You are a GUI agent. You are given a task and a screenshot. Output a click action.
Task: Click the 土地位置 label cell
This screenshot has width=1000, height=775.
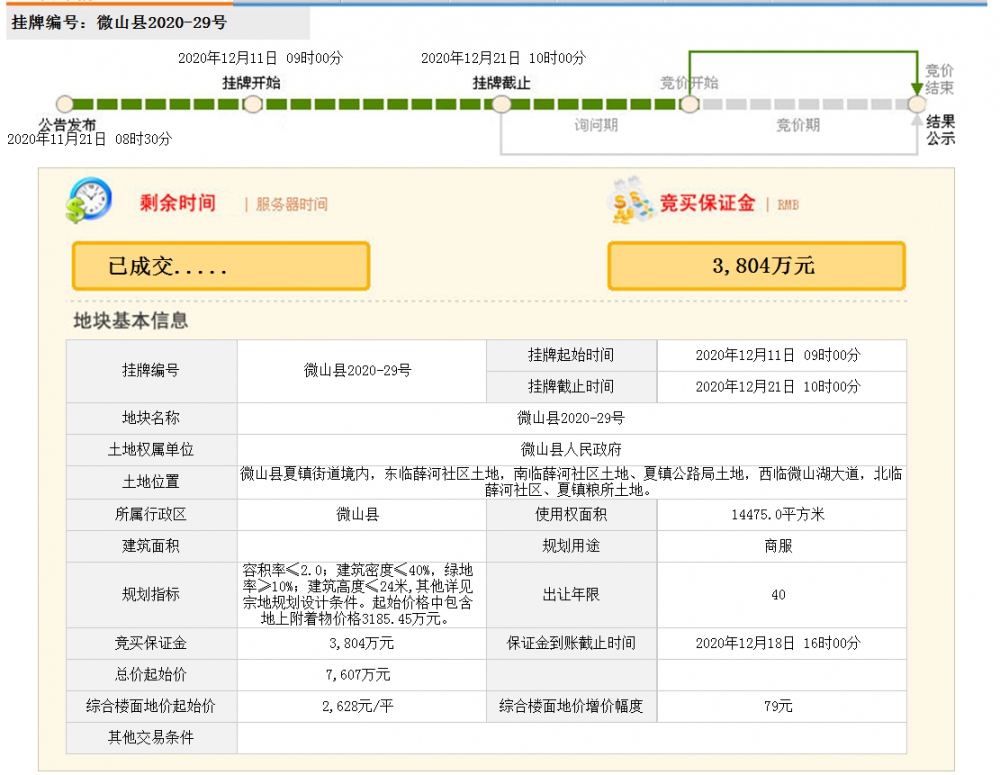[151, 482]
